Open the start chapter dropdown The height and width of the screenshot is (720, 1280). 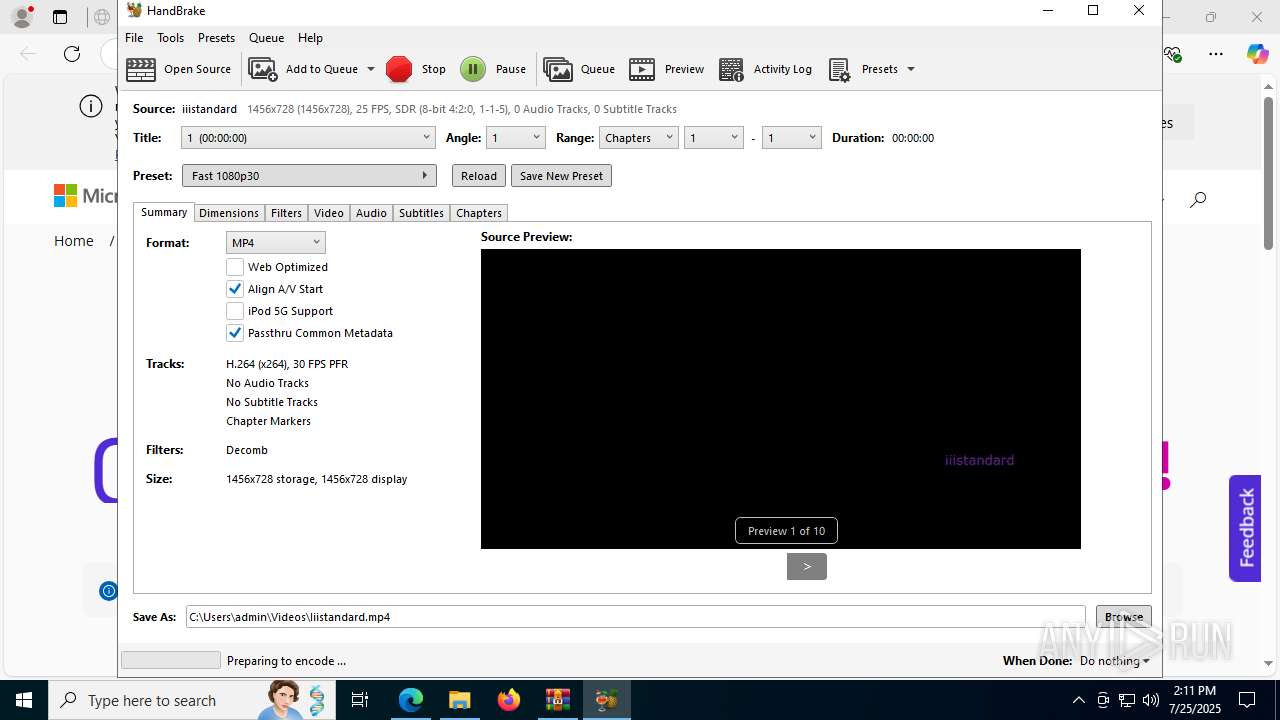714,138
